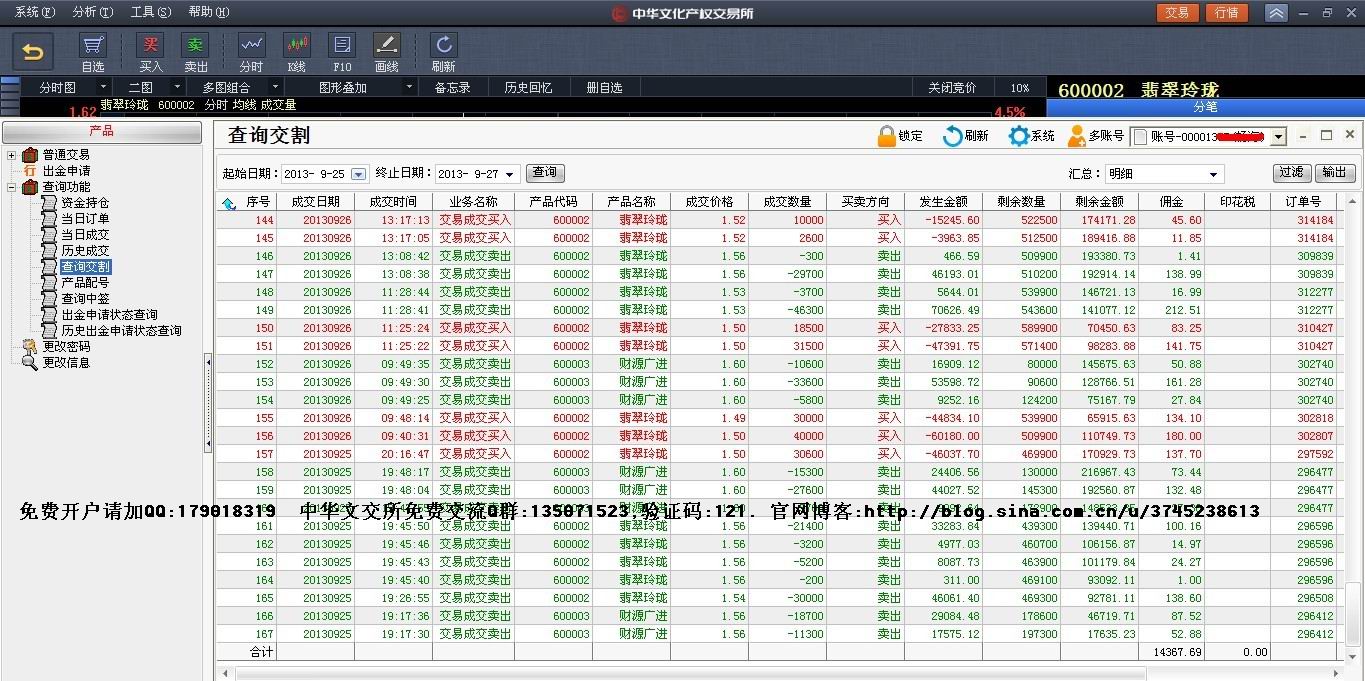Viewport: 1365px width, 681px height.
Task: Click the 删自选 tab
Action: [x=604, y=87]
